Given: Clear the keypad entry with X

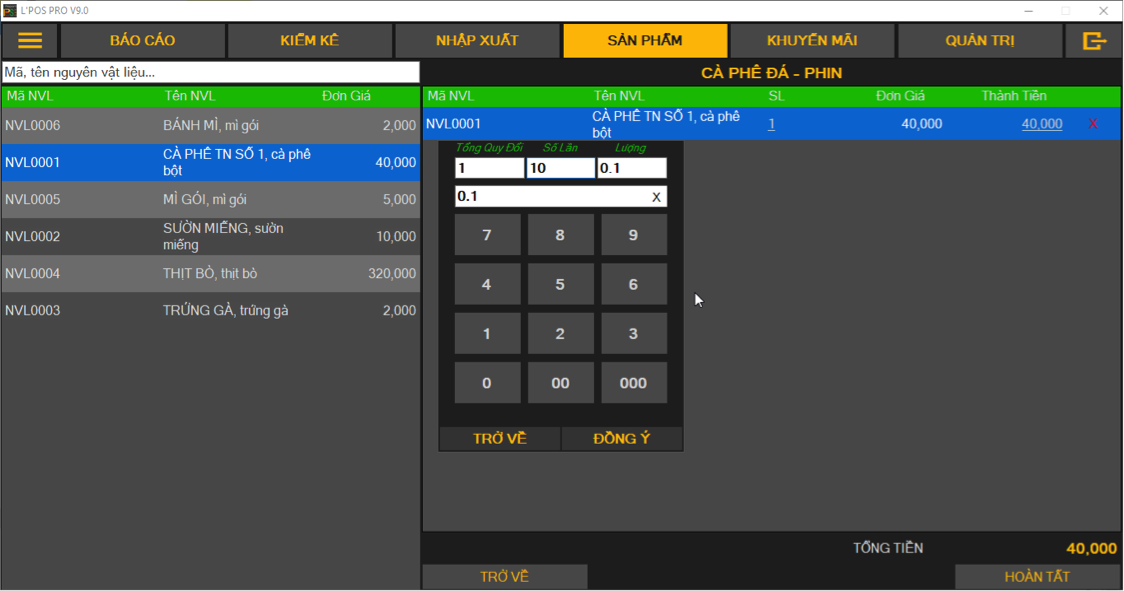Looking at the screenshot, I should coord(656,197).
